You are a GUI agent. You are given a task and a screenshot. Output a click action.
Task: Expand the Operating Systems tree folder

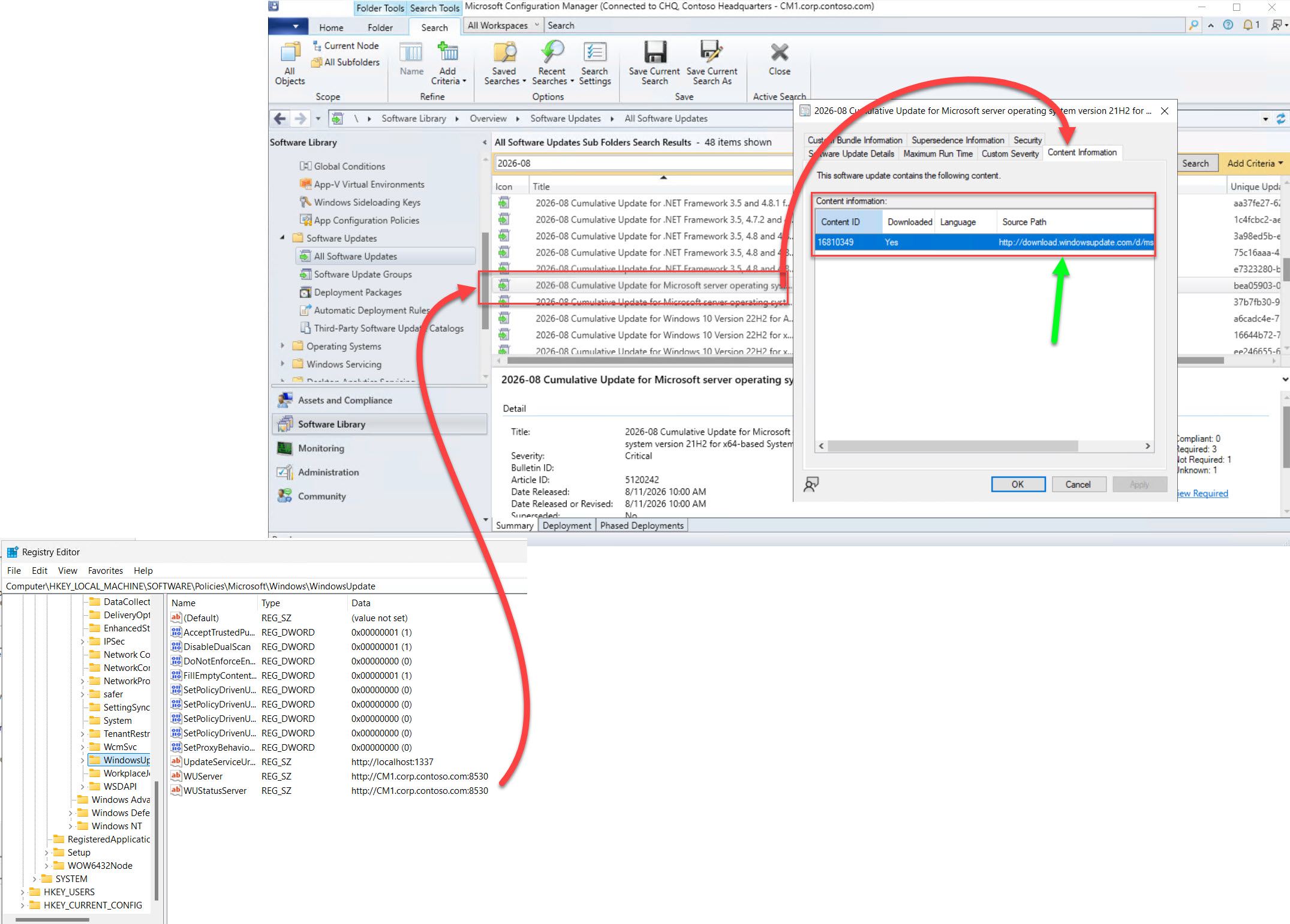coord(282,346)
